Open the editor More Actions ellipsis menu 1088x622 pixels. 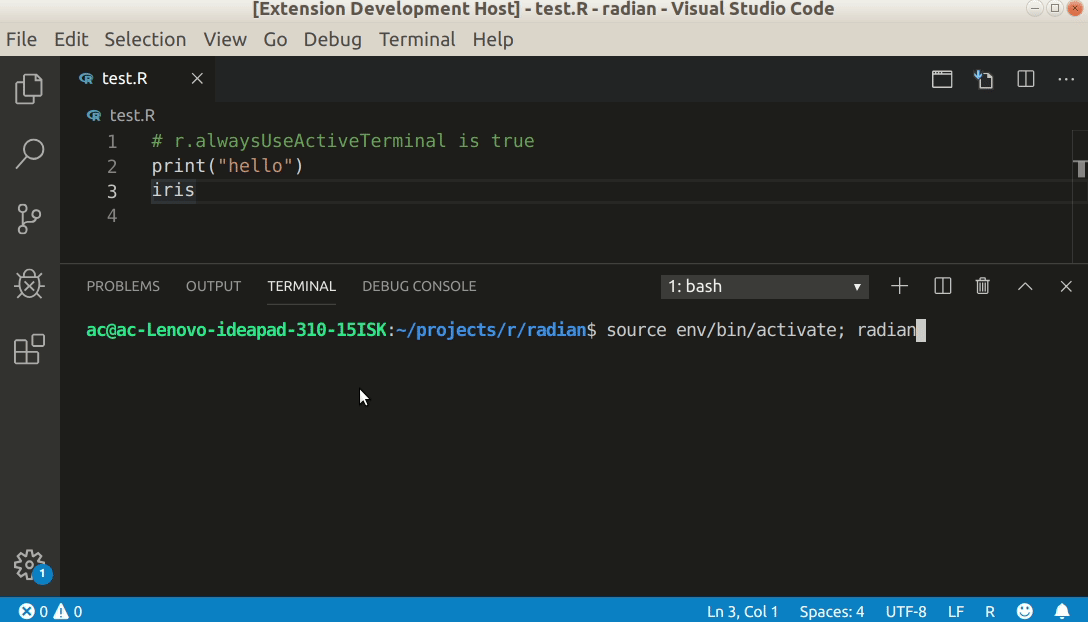click(1066, 79)
